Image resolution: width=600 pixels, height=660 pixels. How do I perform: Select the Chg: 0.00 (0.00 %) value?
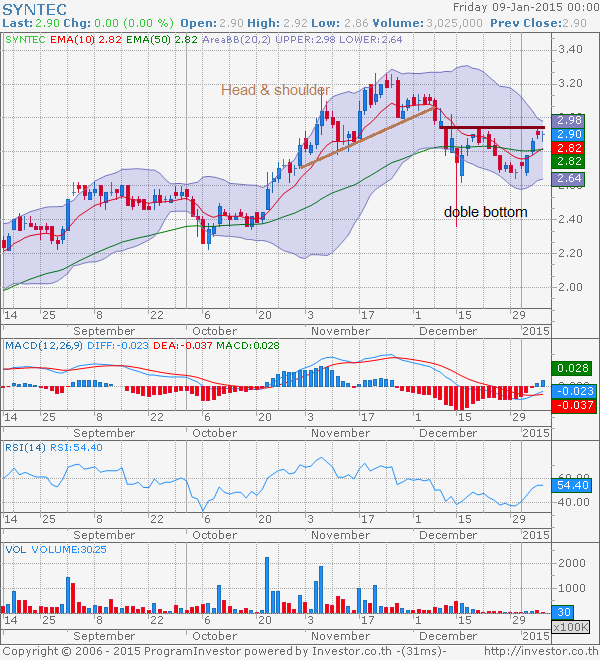coord(119,23)
